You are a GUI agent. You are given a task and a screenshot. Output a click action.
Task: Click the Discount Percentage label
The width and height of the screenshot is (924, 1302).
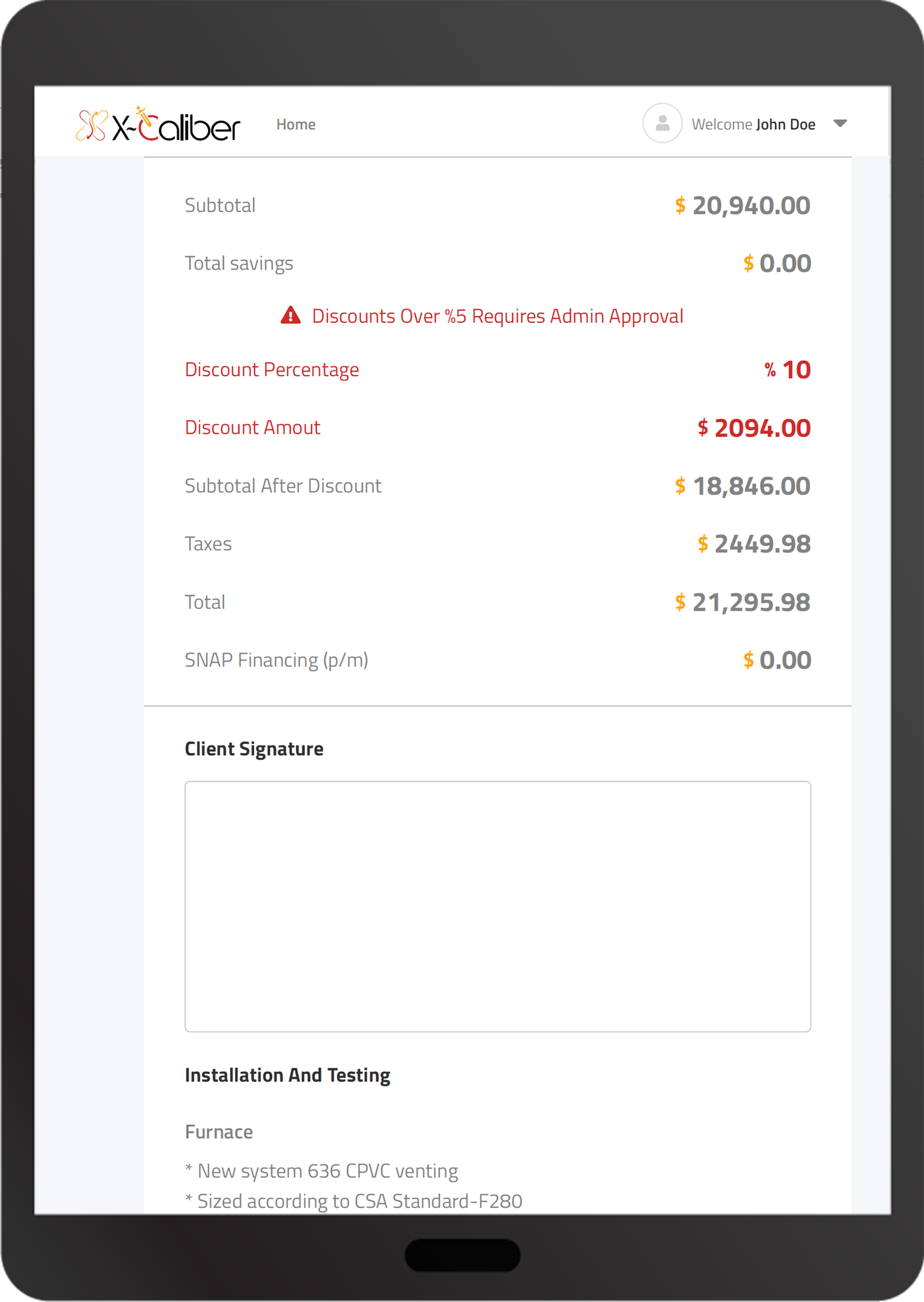(x=271, y=370)
